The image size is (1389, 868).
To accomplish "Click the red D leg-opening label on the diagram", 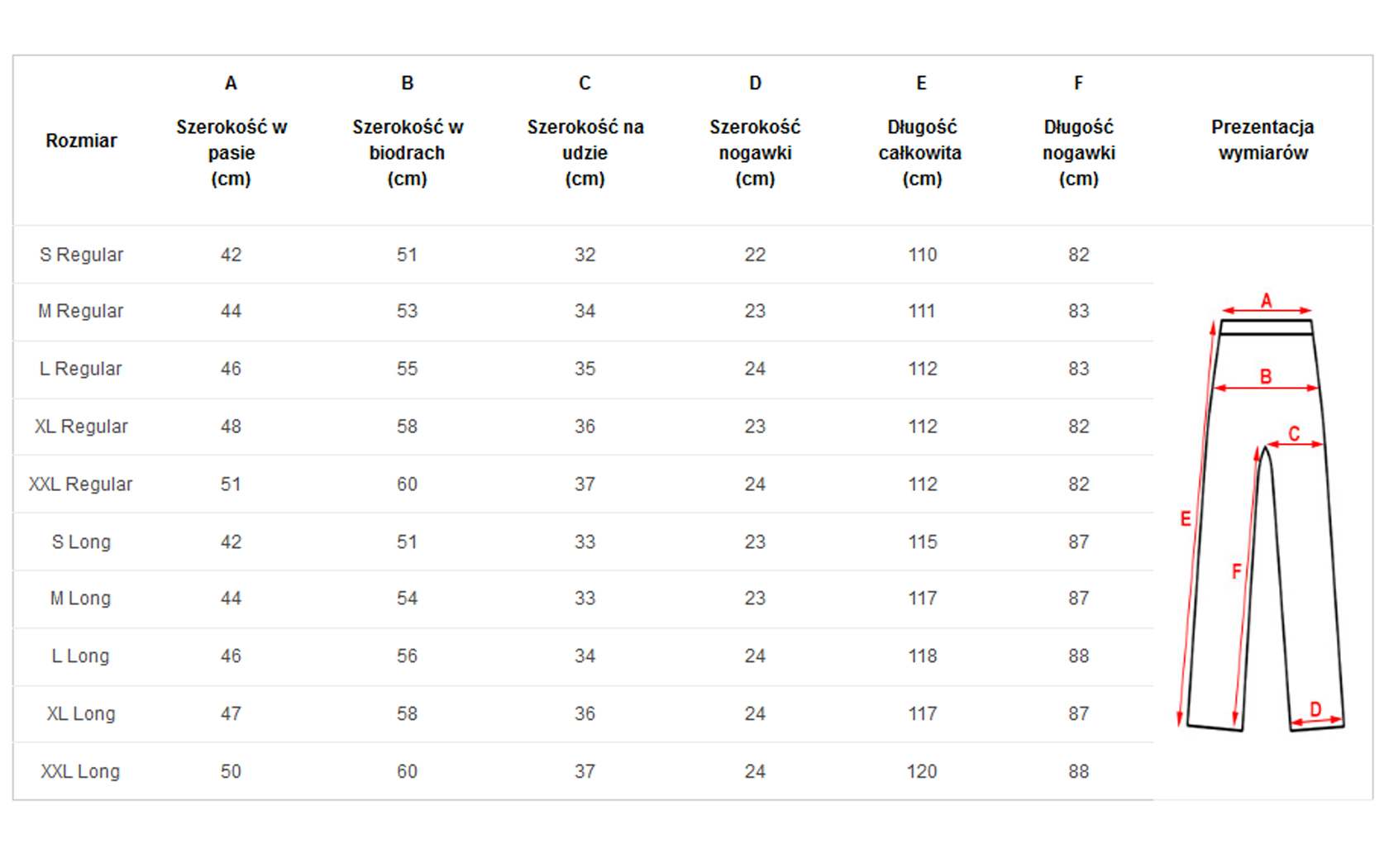I will tap(1315, 709).
